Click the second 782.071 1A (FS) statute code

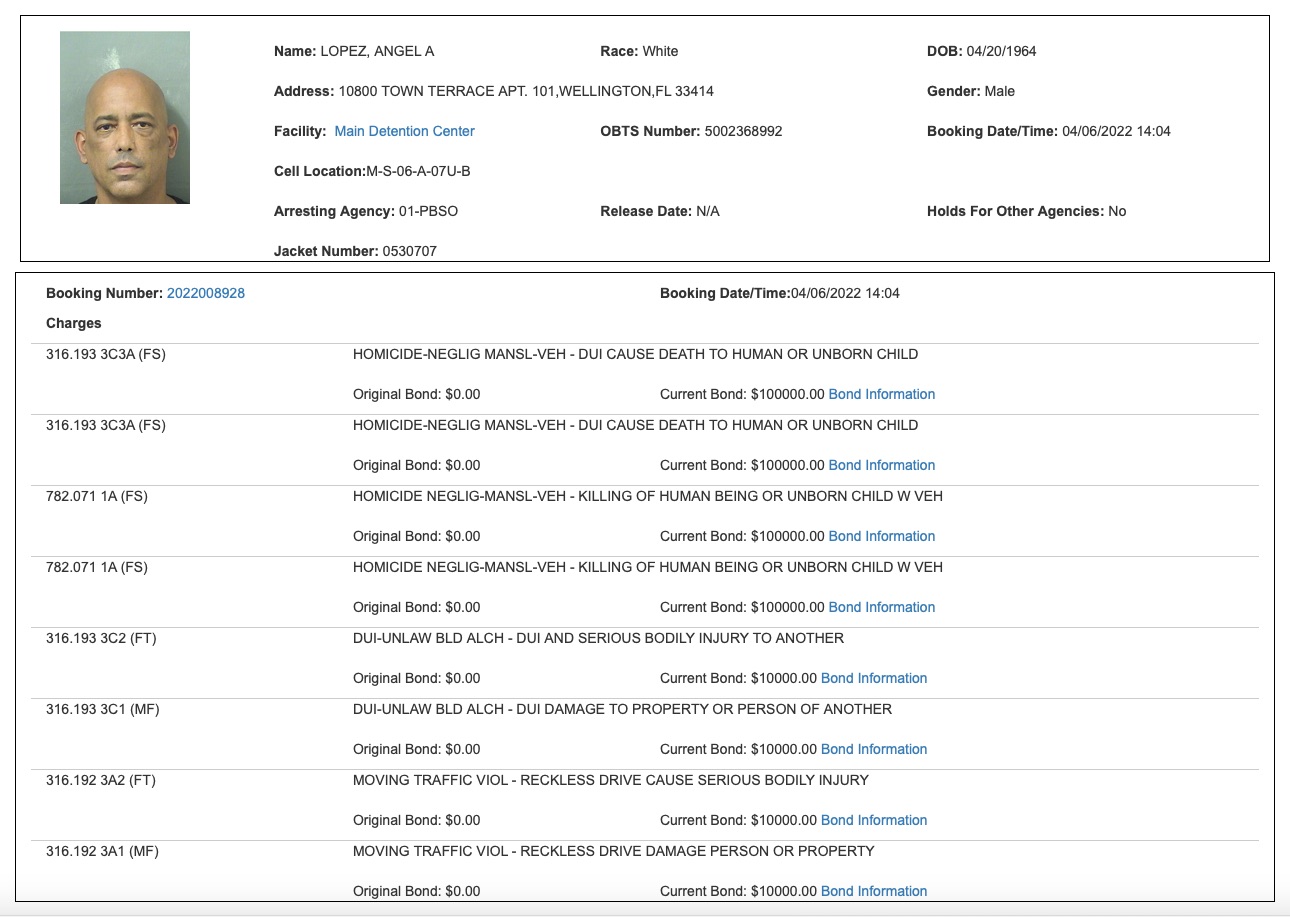[x=97, y=567]
